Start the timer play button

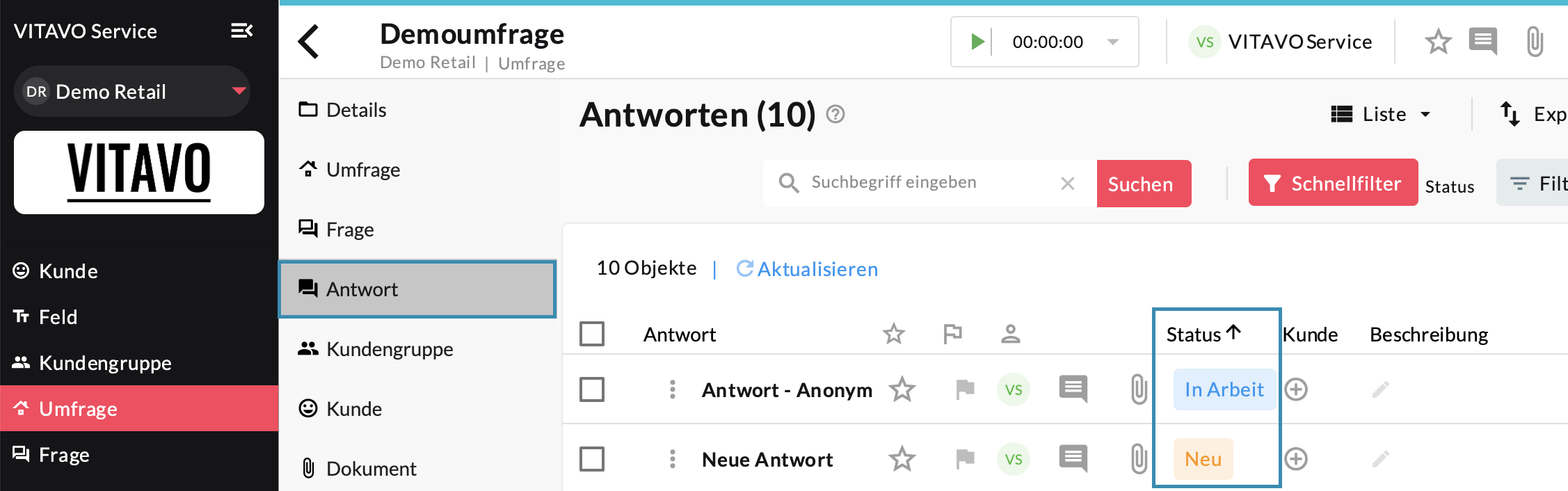[x=977, y=42]
